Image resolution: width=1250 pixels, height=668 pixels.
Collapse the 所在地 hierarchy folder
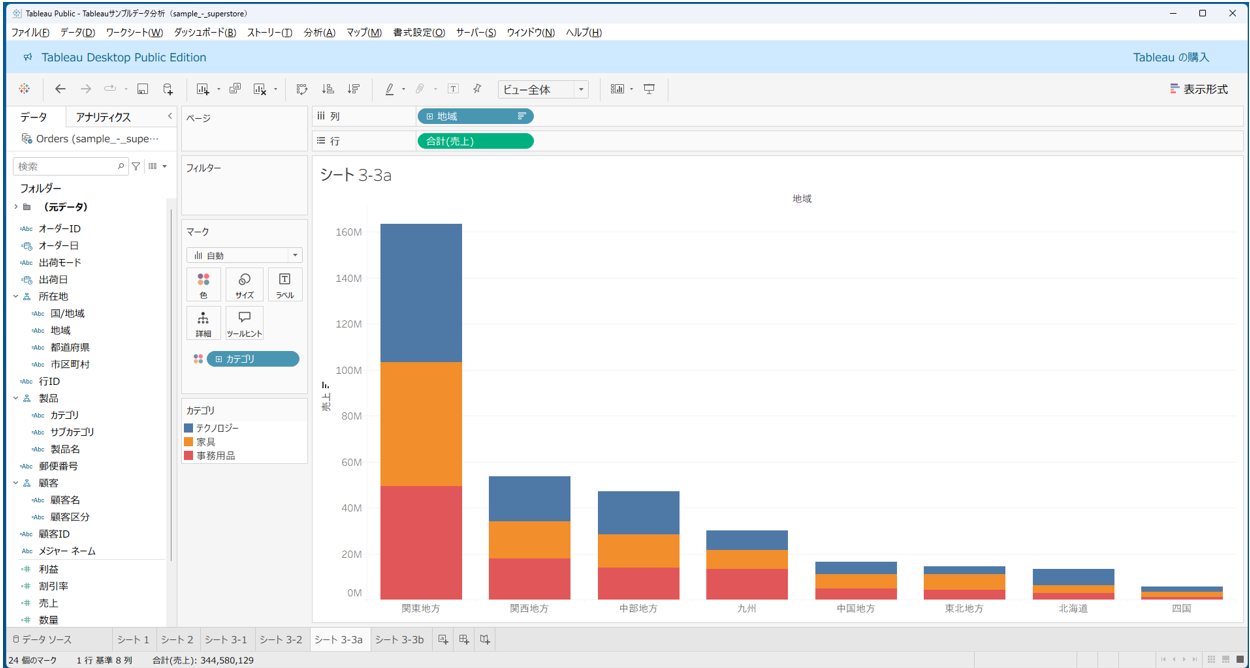tap(15, 297)
